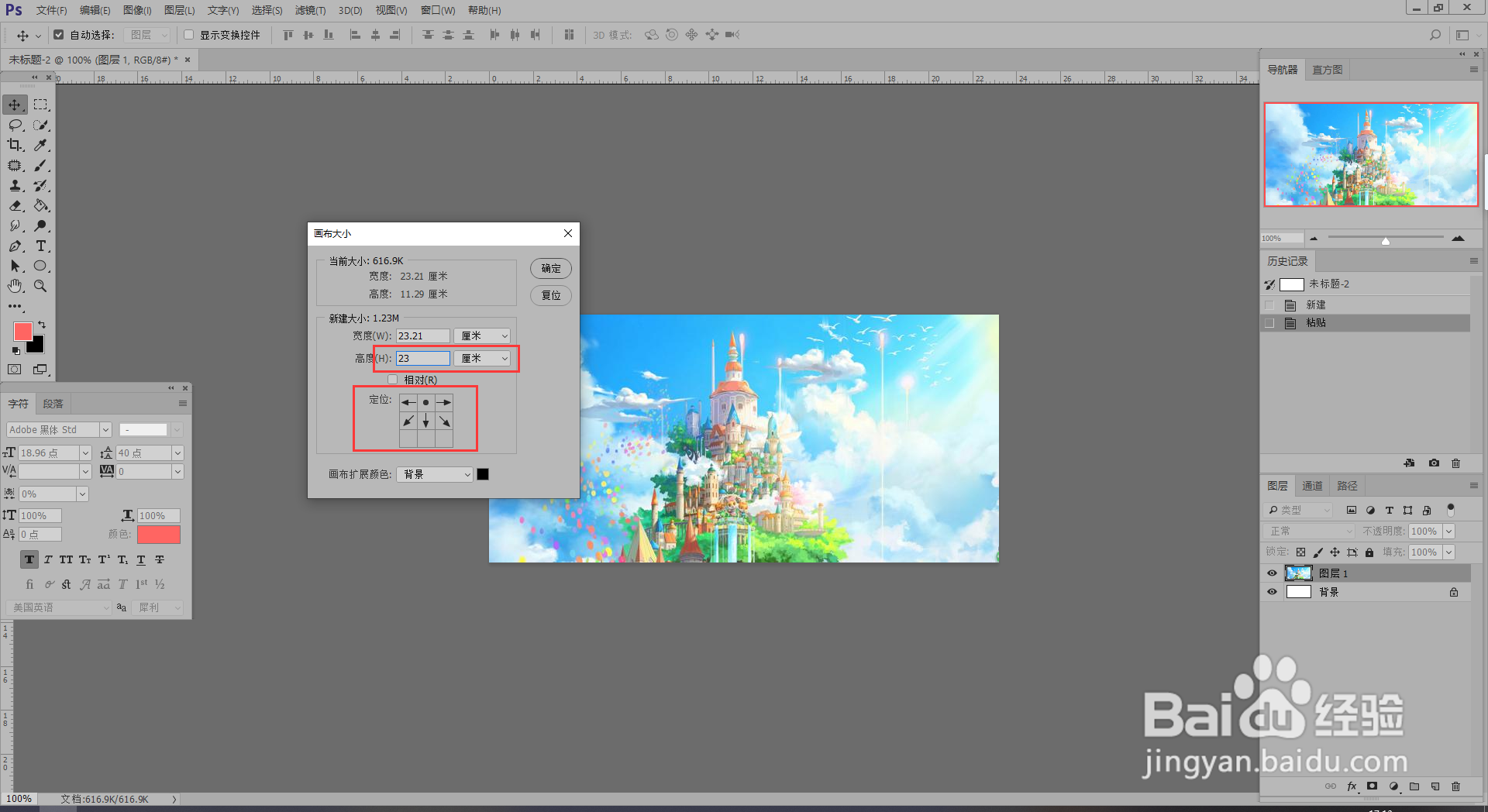Click the Character panel text color swatch
This screenshot has height=812, width=1488.
pos(159,535)
